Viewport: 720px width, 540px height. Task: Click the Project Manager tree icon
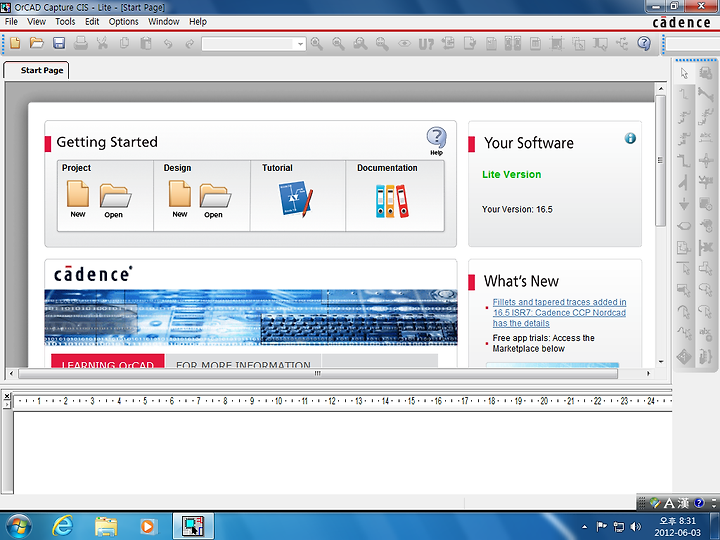(x=622, y=44)
